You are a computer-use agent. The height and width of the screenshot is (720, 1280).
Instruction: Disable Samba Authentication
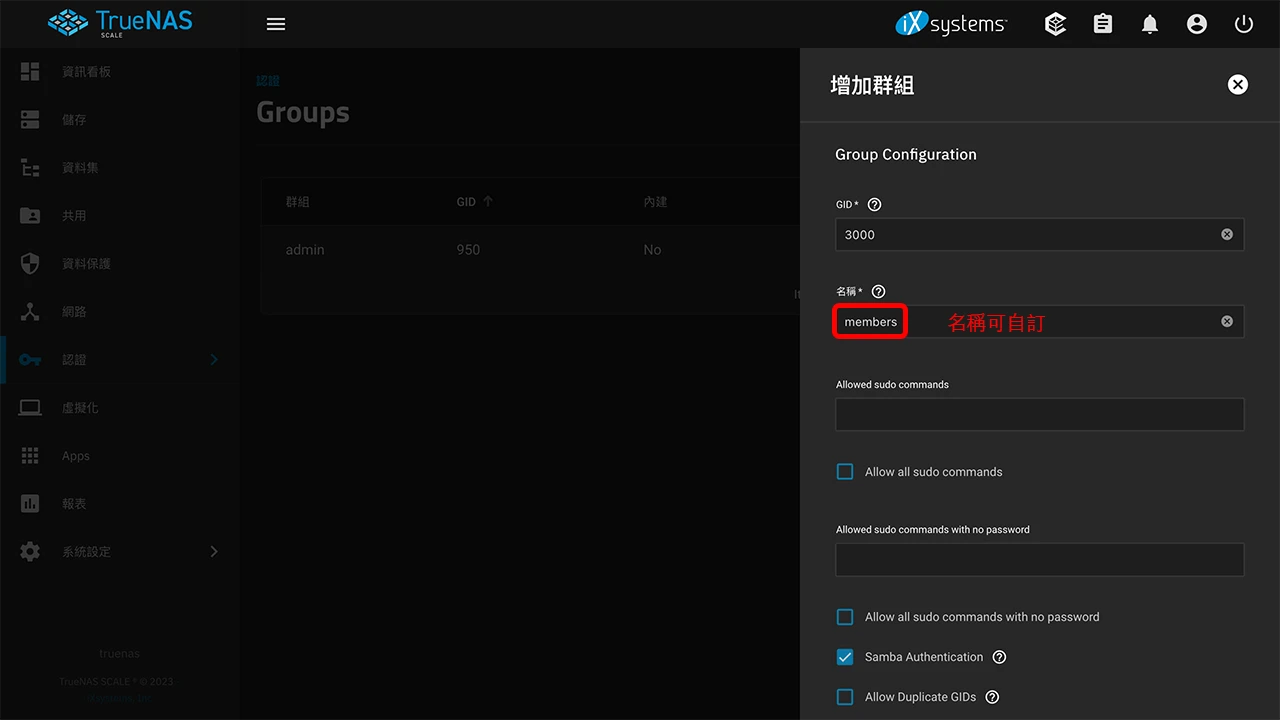[x=844, y=657]
